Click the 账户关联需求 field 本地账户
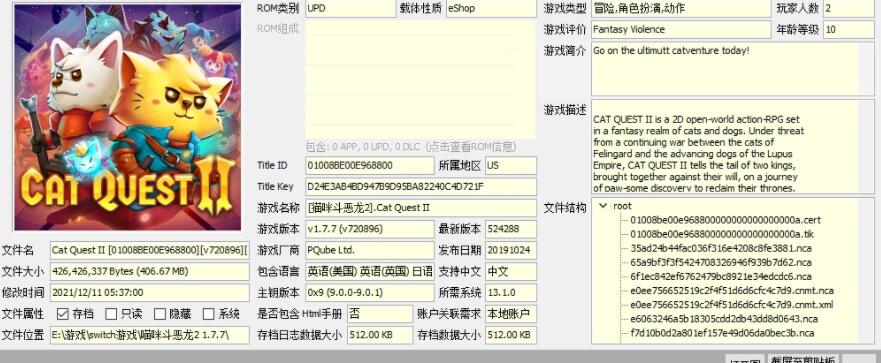Viewport: 881px width, 363px height. pyautogui.click(x=511, y=314)
